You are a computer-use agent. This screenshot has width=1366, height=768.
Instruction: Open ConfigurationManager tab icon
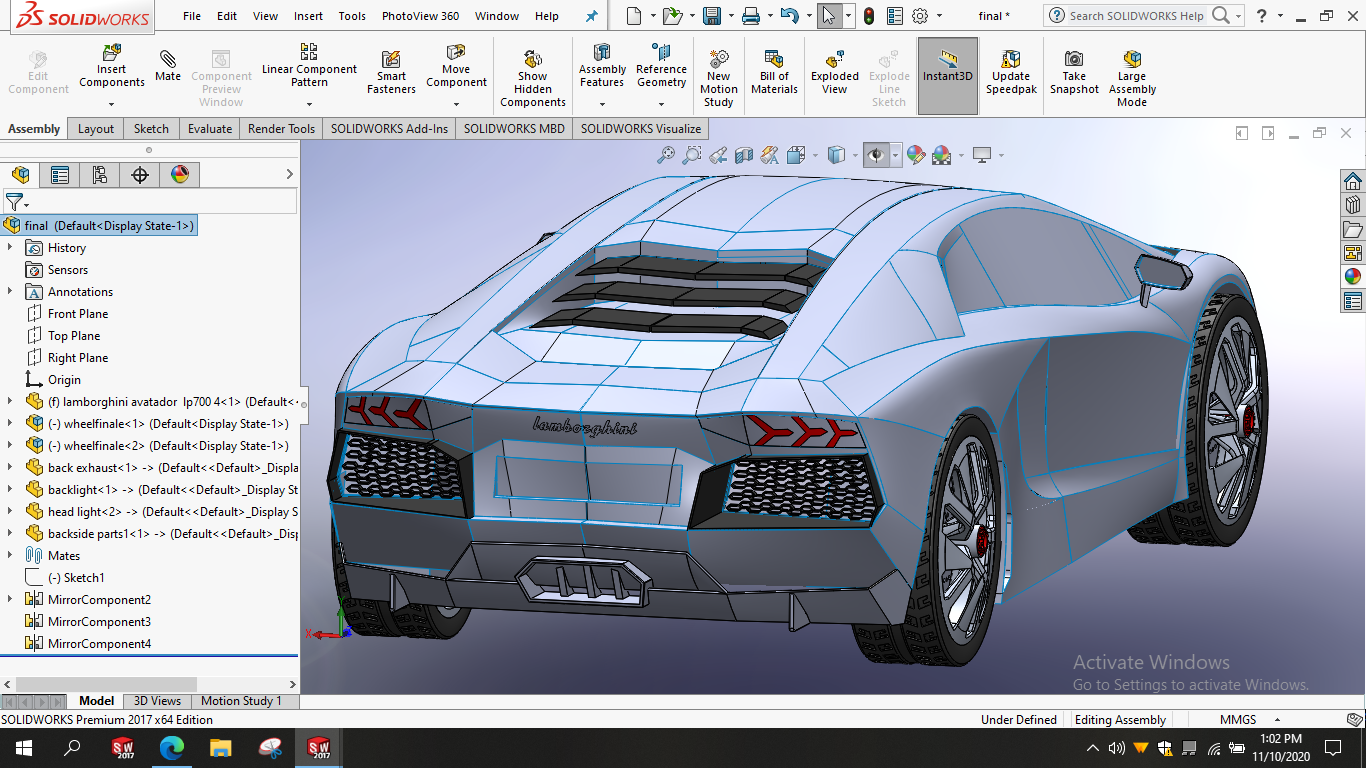click(x=100, y=175)
